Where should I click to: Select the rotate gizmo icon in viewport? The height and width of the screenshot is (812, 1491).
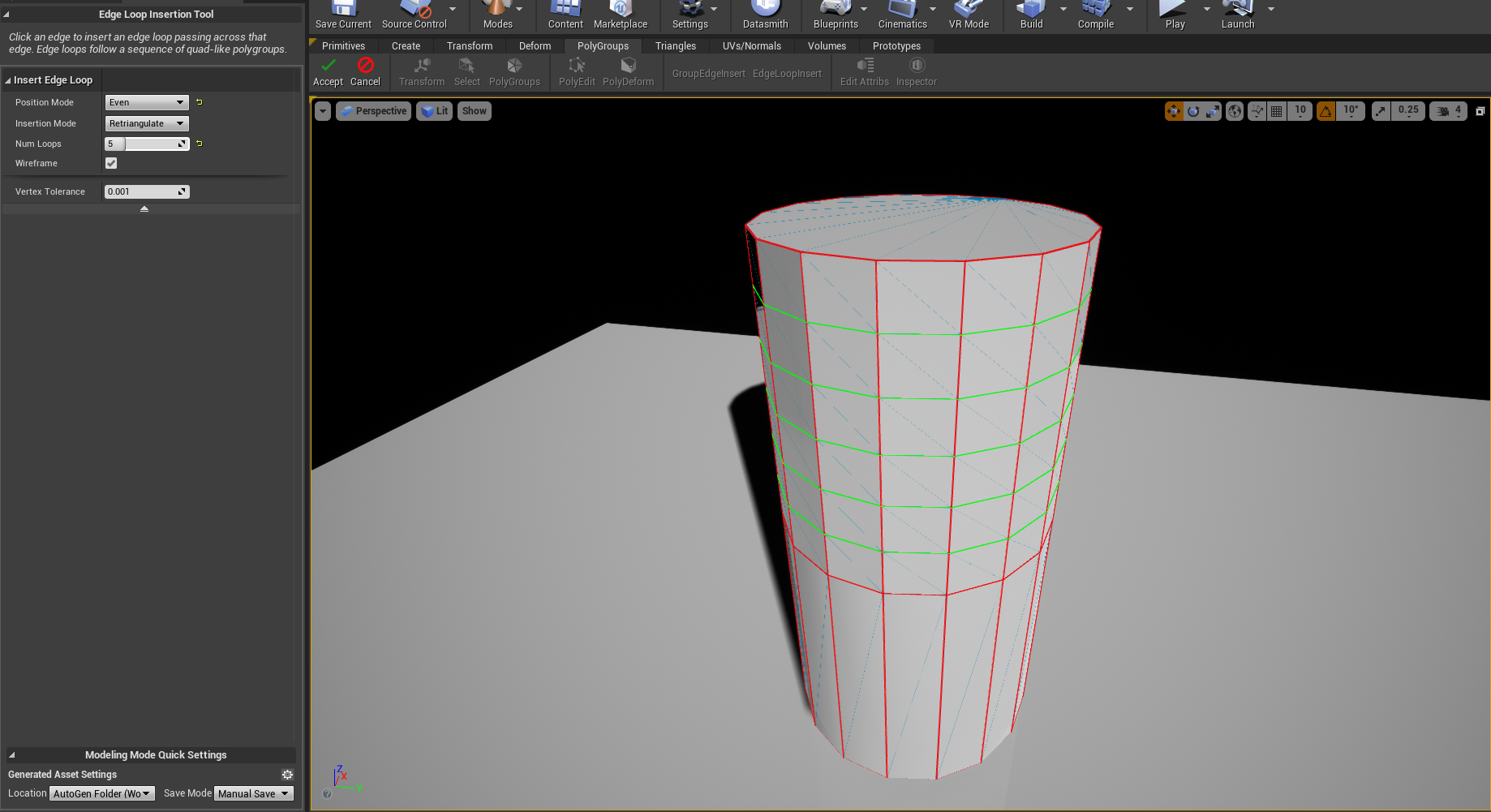point(1193,111)
